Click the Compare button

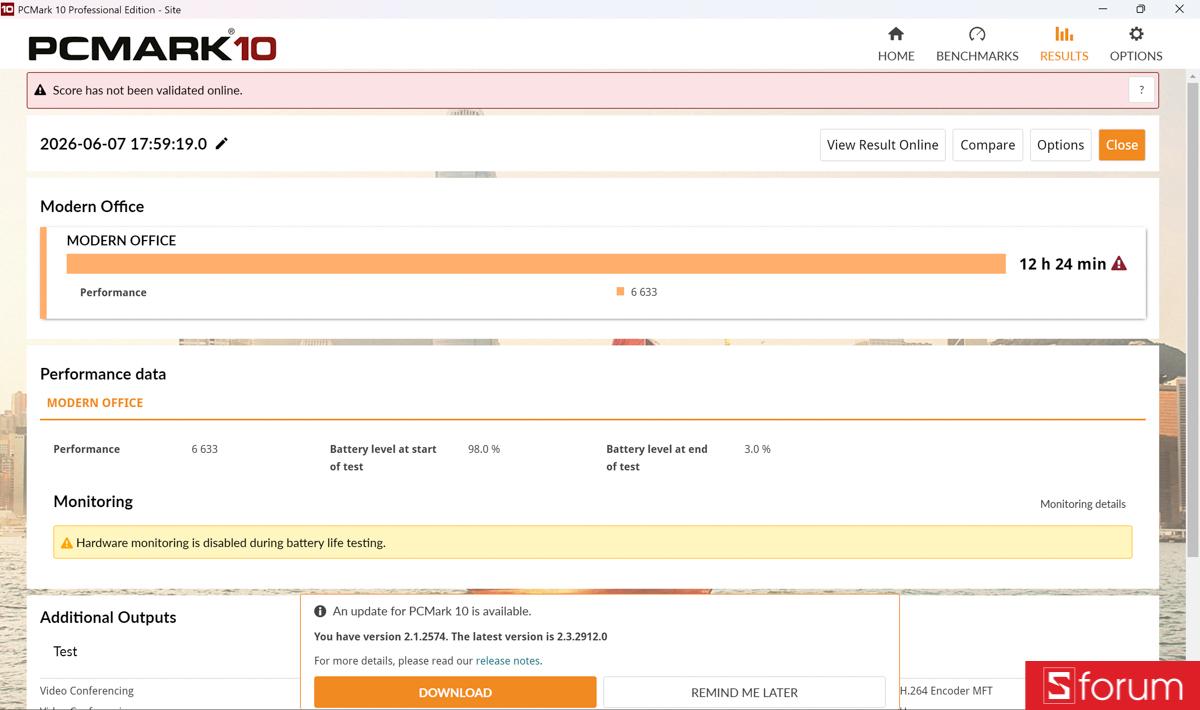988,145
